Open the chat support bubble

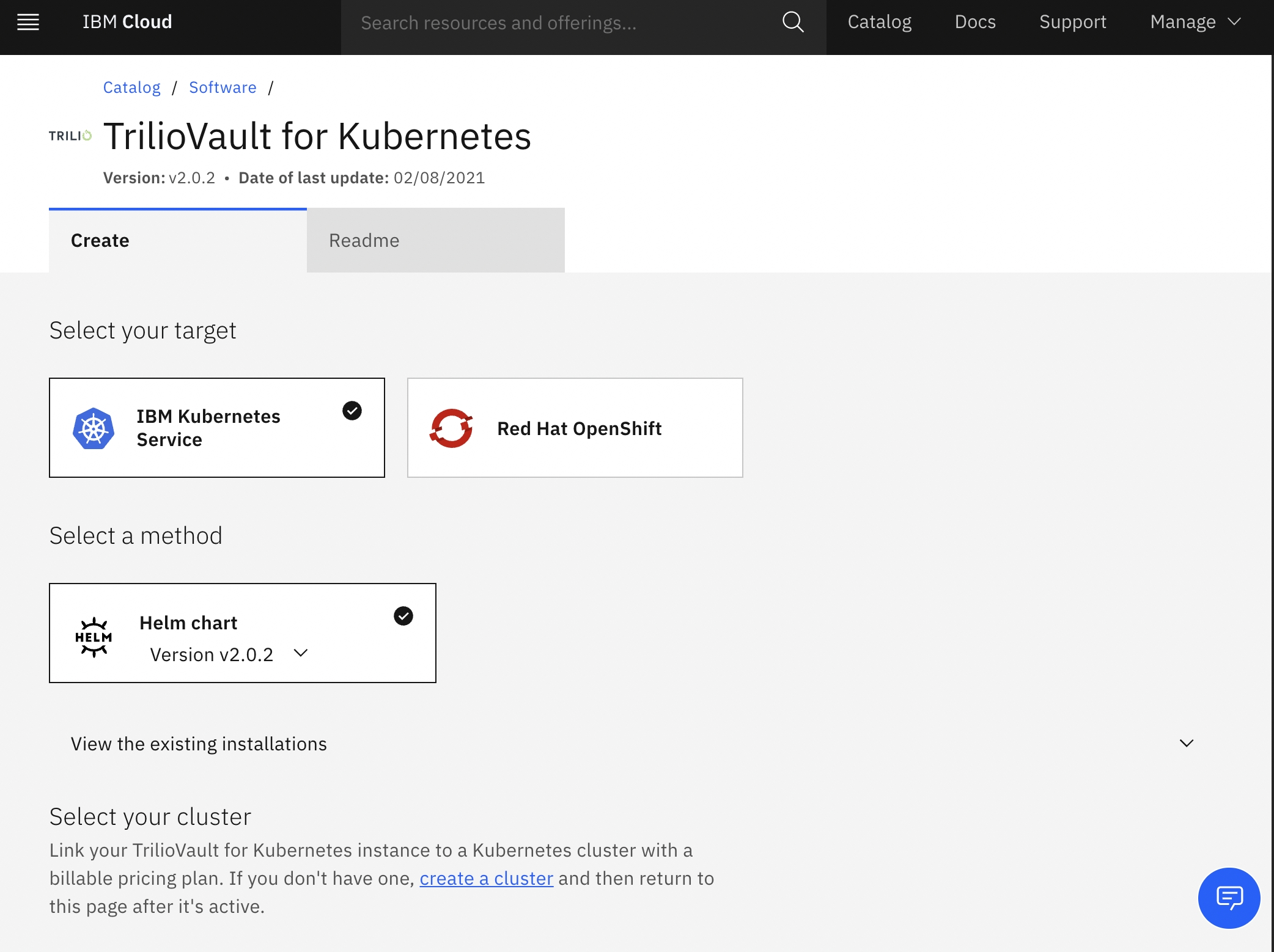tap(1229, 898)
